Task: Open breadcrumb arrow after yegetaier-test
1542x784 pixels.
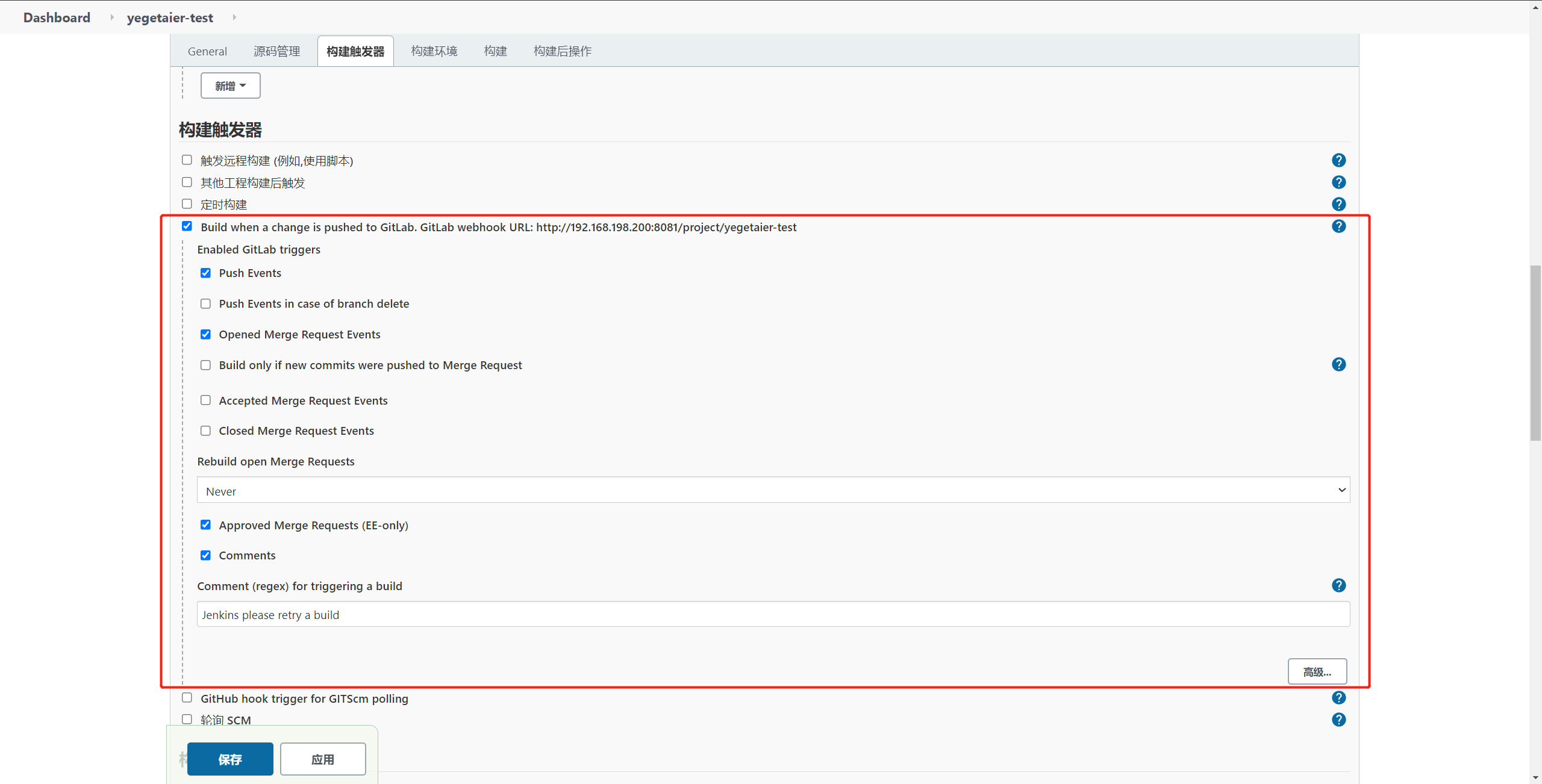Action: point(234,17)
